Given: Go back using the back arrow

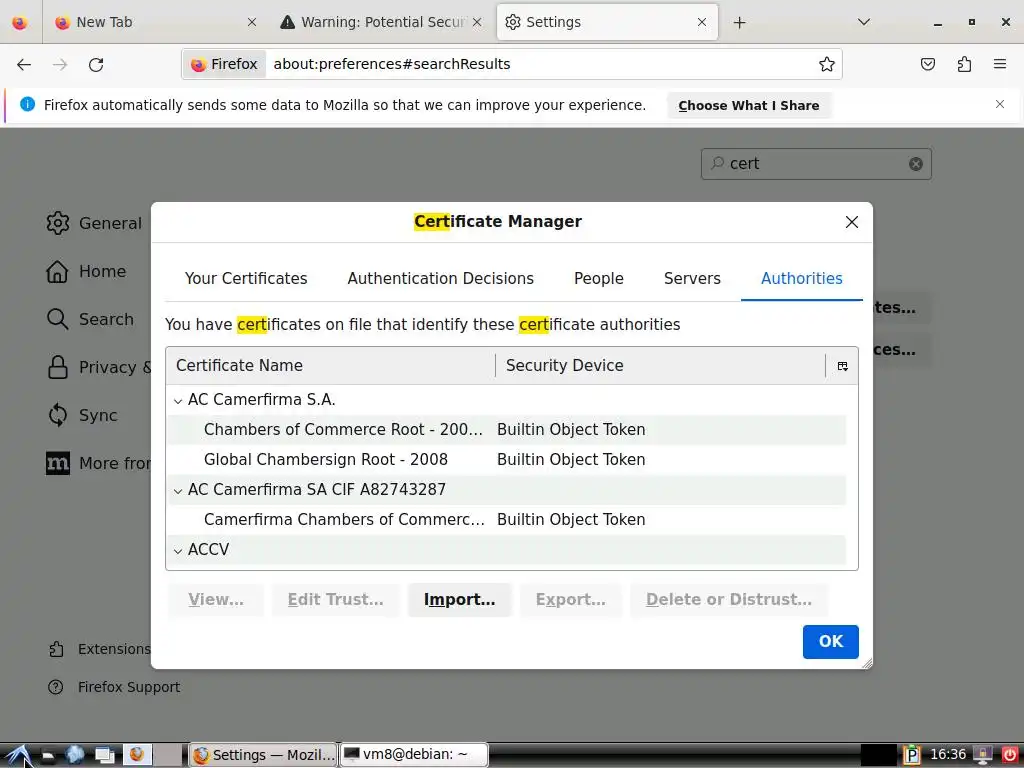Looking at the screenshot, I should click(24, 64).
